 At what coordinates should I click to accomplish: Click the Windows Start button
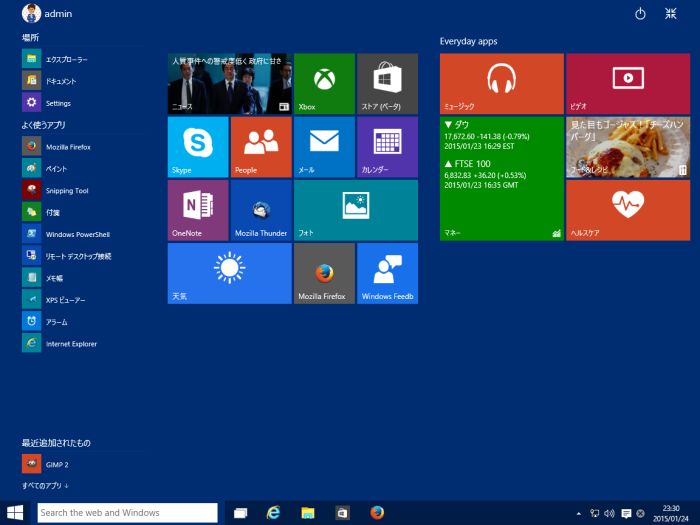(x=16, y=513)
